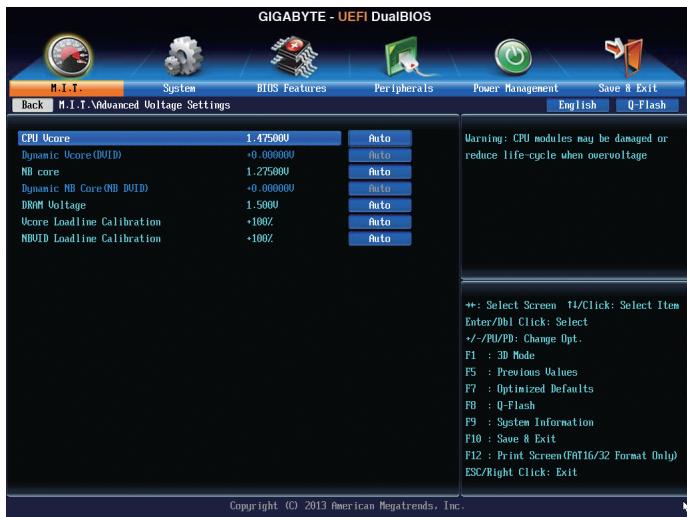Screen dimensions: 687x517
Task: Go to the Peripherals tab
Action: click(x=404, y=89)
